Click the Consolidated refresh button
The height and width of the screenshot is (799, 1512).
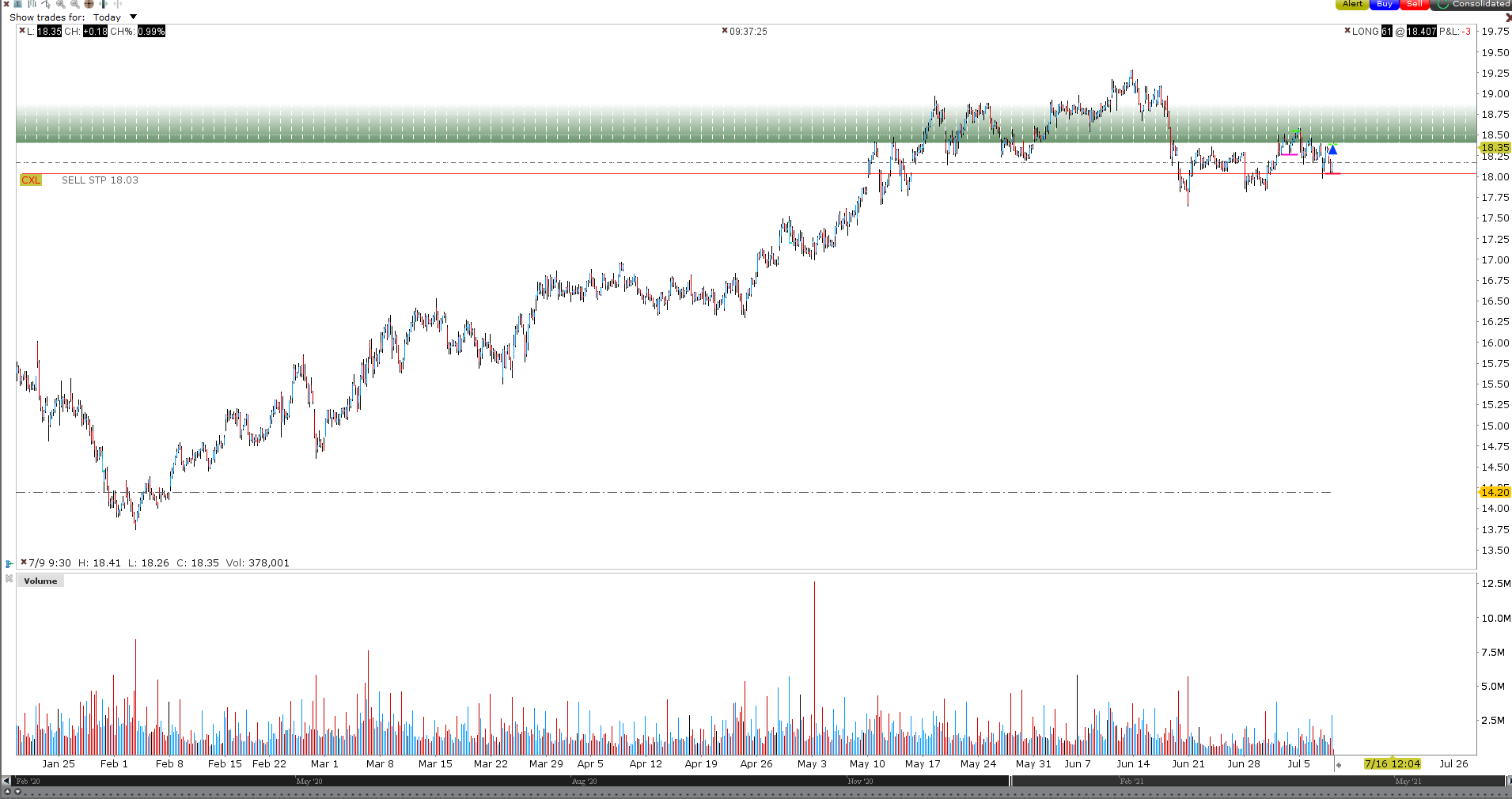[x=1472, y=4]
